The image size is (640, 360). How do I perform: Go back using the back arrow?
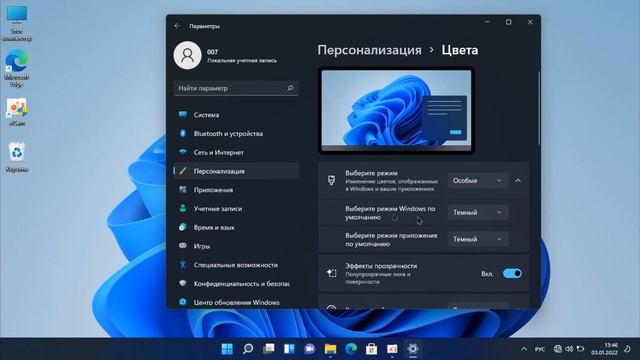177,26
